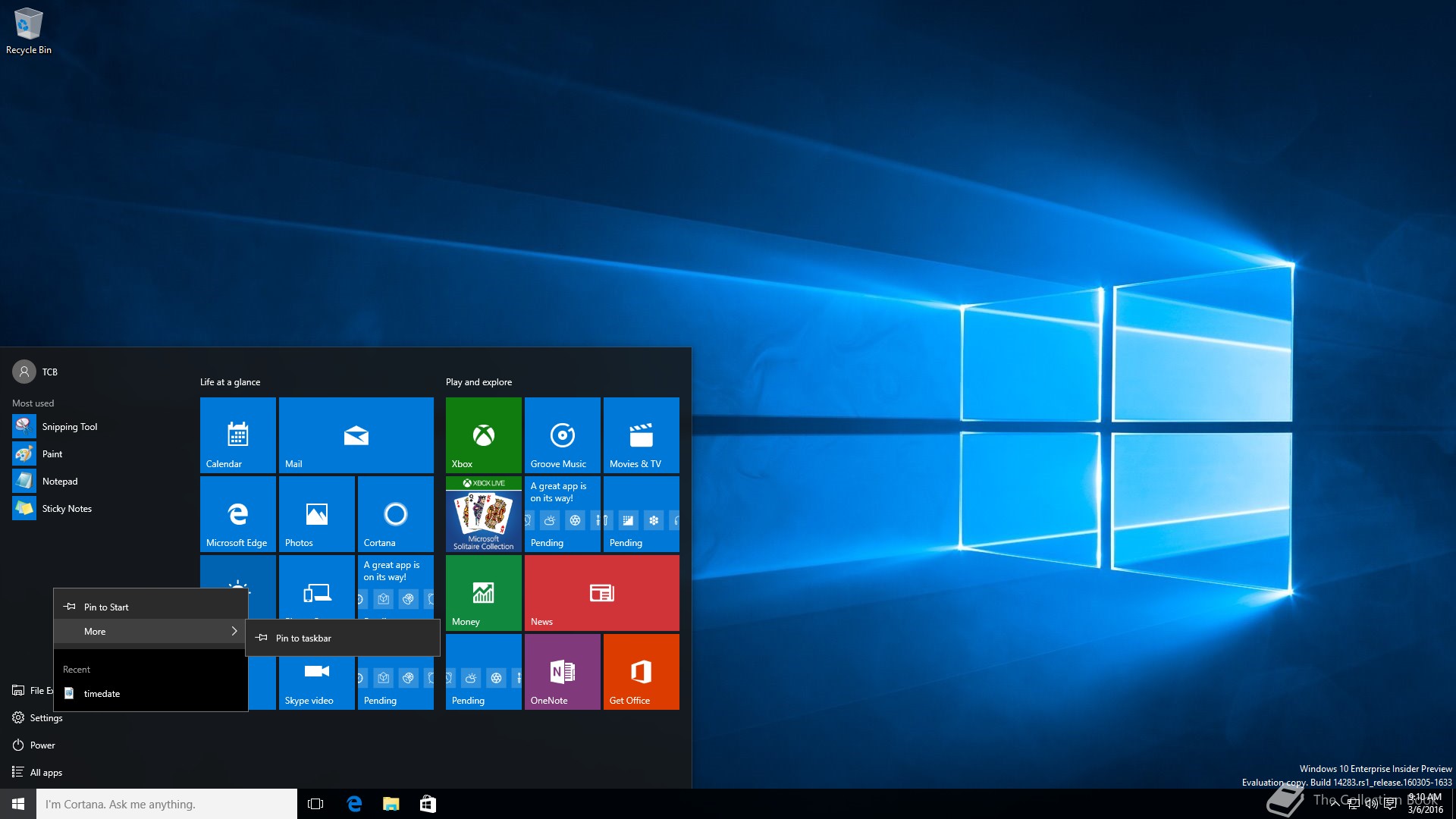Open the Store from taskbar

428,804
